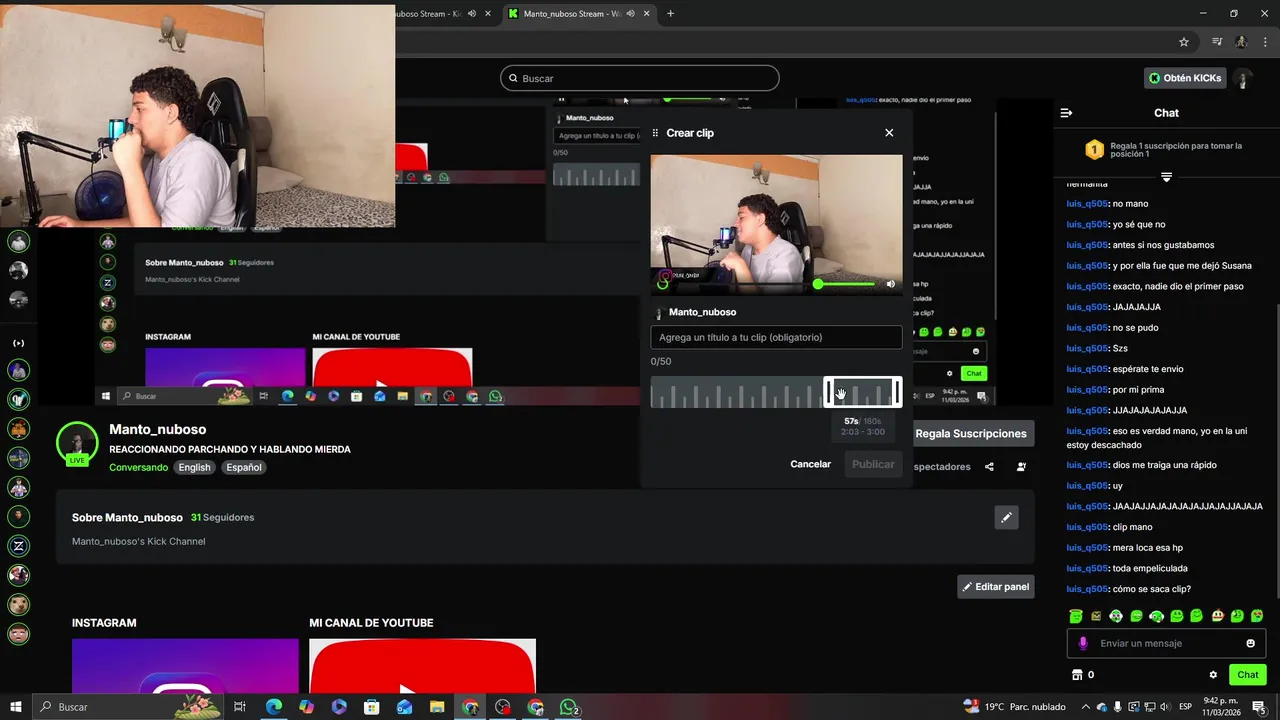Open chat settings gear icon
This screenshot has height=720, width=1280.
[1213, 675]
